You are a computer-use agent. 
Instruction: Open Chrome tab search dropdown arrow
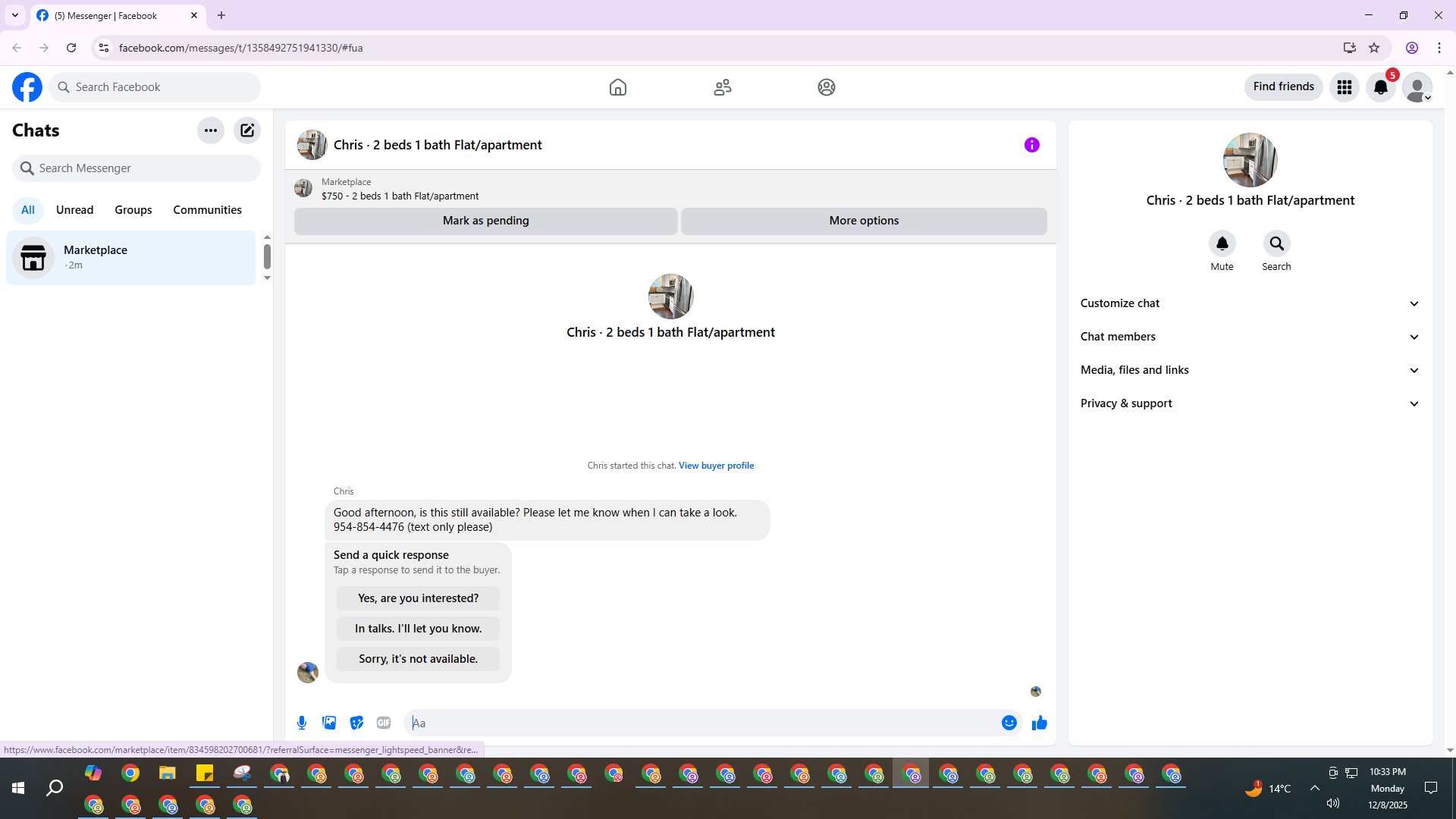point(15,15)
